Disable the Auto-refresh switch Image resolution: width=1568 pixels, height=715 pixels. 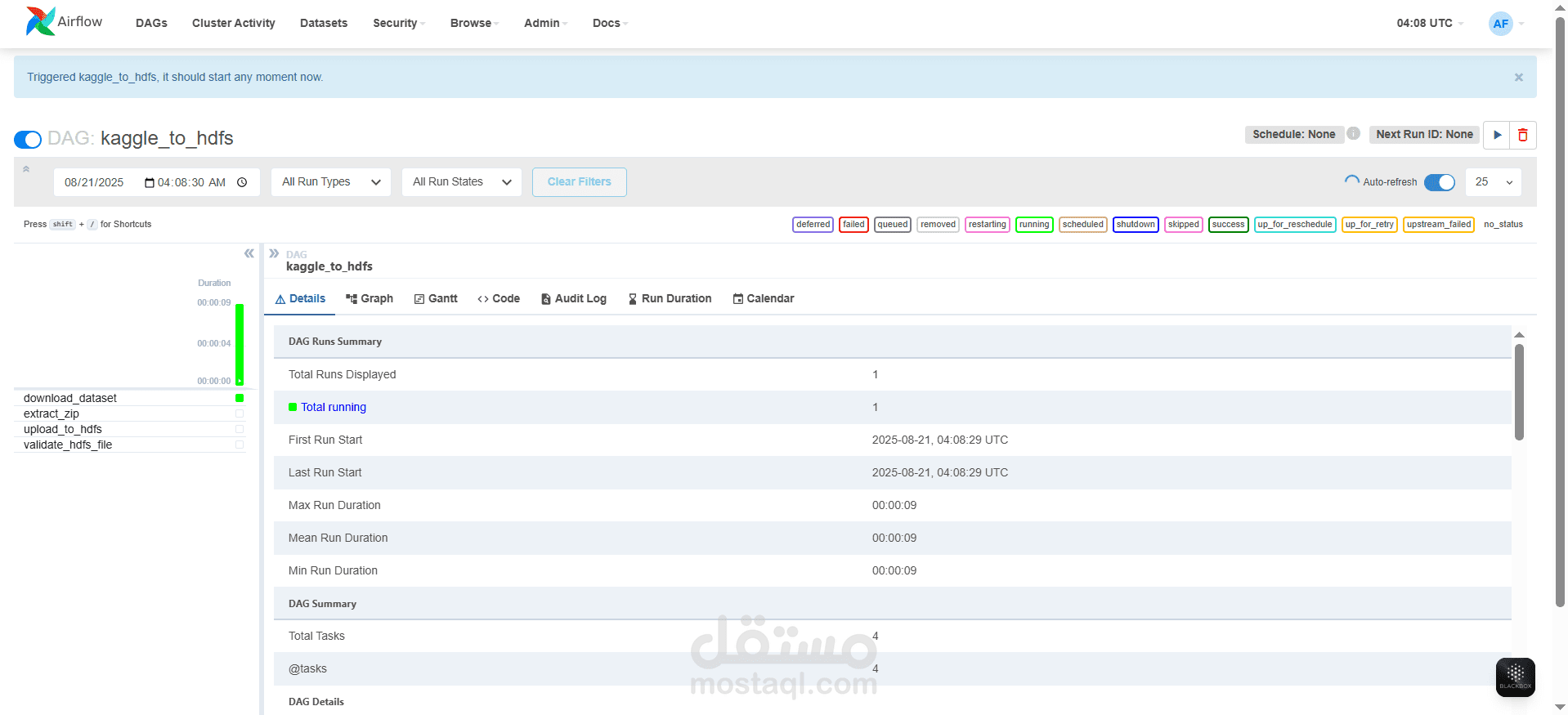click(1439, 182)
